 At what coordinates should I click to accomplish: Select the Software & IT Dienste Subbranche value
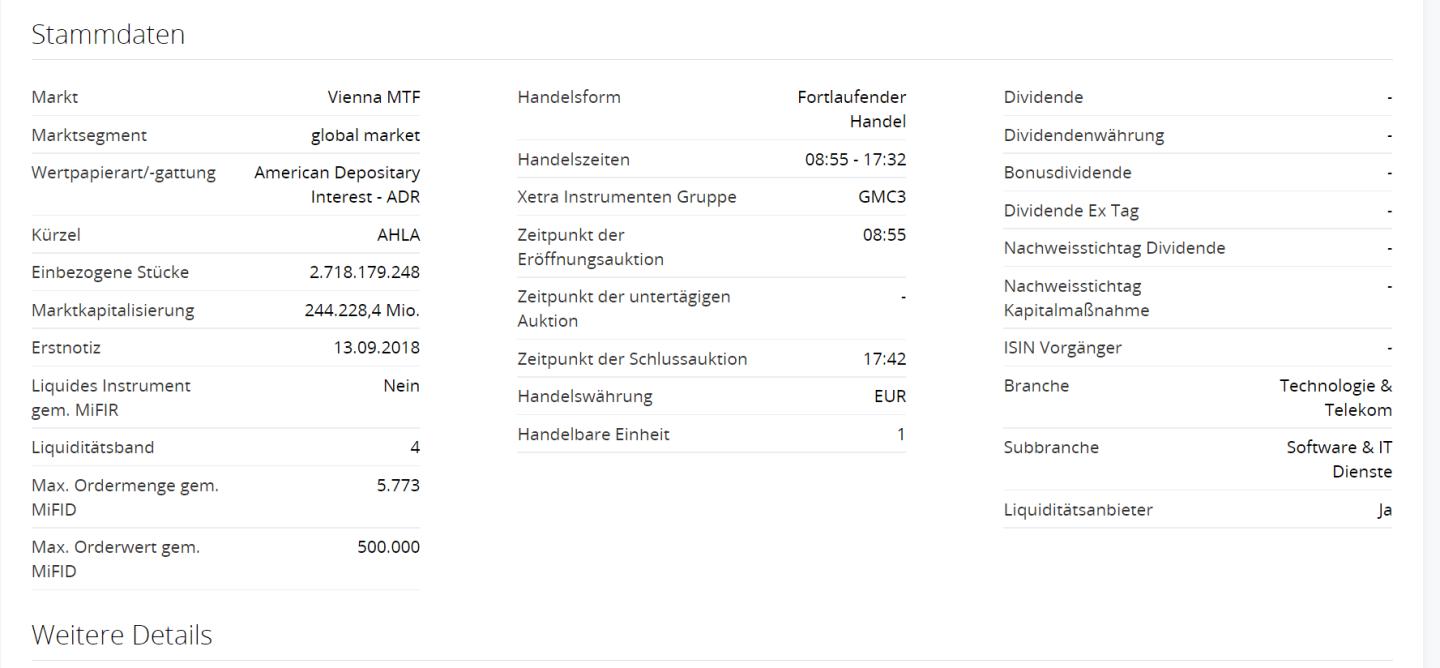point(1339,460)
